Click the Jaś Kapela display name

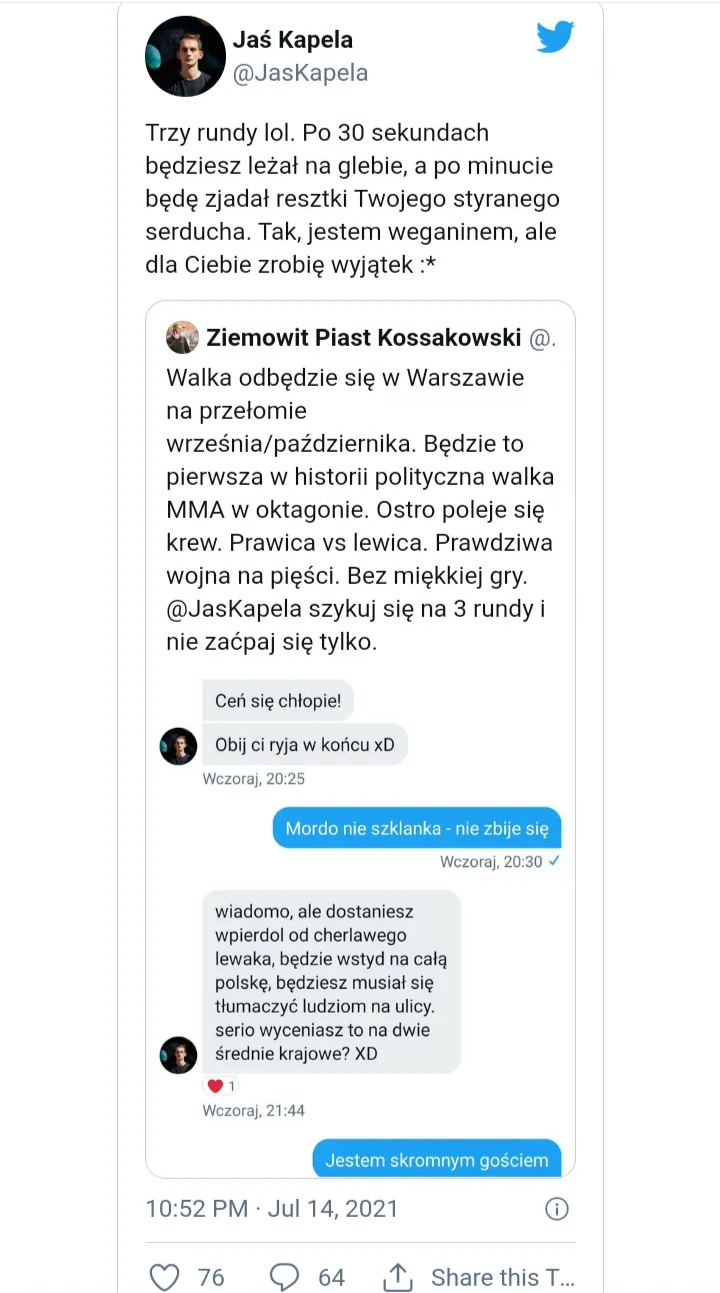point(292,40)
